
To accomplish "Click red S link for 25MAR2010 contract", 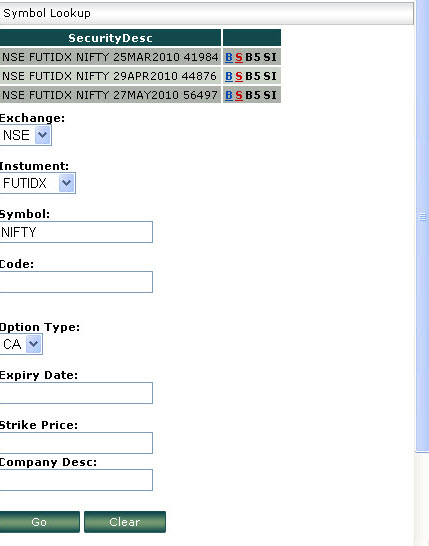I will tap(239, 57).
